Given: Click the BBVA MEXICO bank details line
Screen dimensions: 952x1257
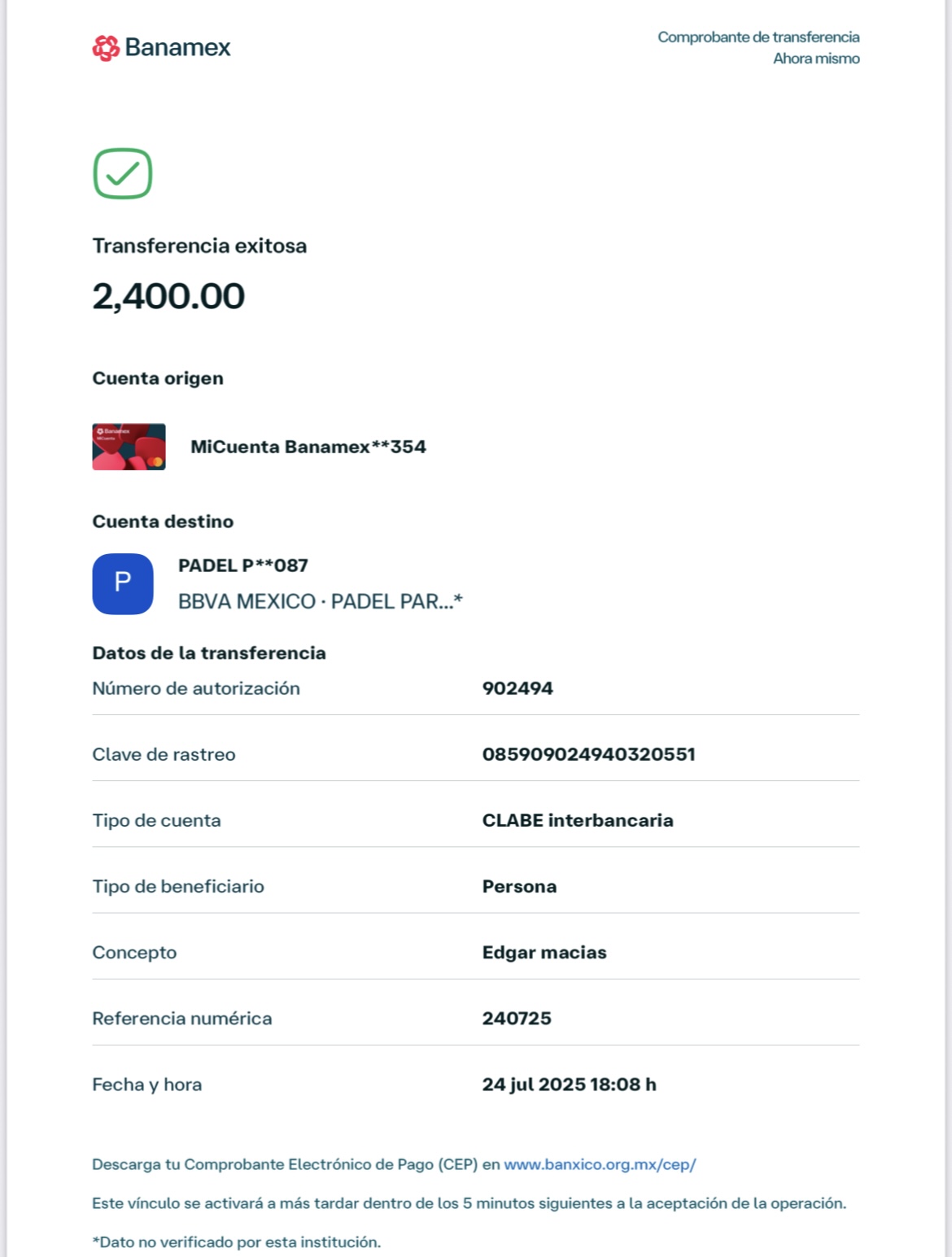Looking at the screenshot, I should [x=320, y=601].
